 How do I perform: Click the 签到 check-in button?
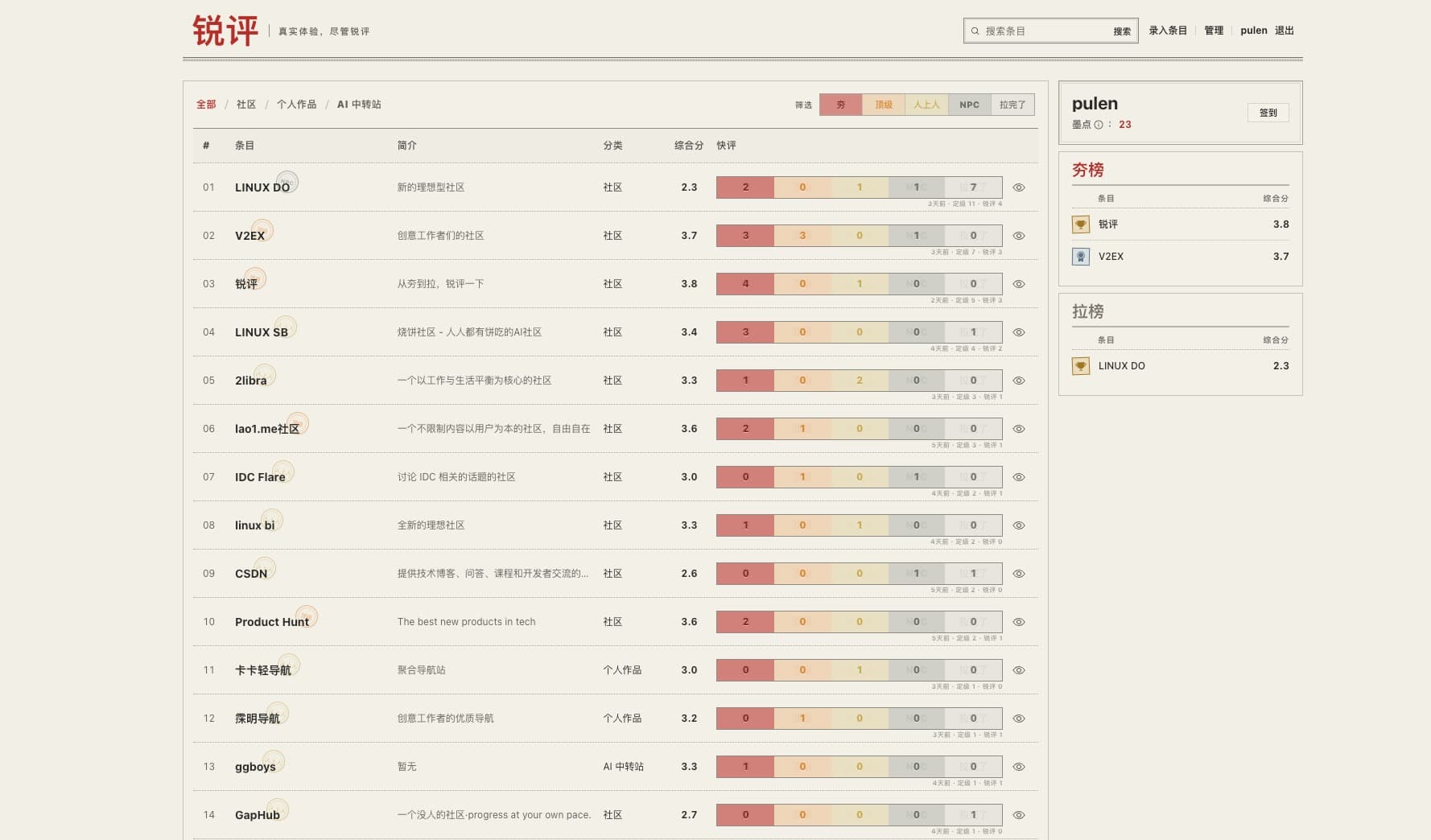pyautogui.click(x=1268, y=113)
